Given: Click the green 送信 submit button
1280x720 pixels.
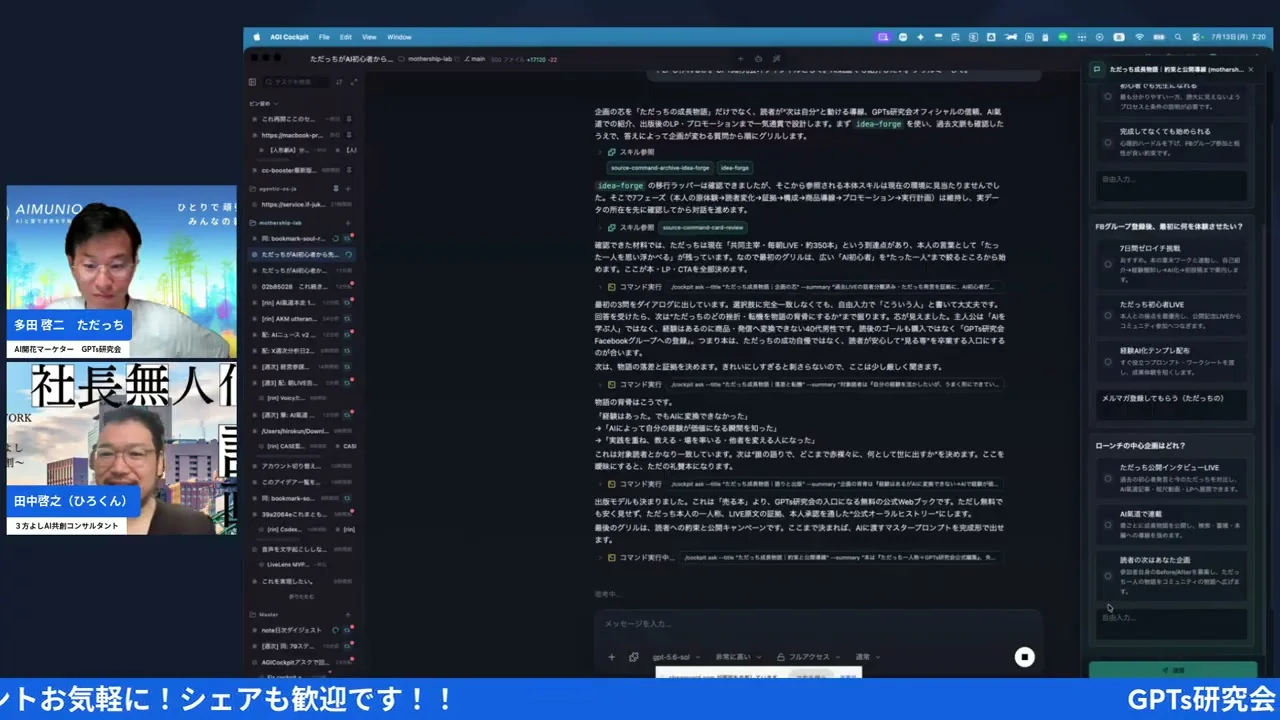Looking at the screenshot, I should coord(1172,670).
